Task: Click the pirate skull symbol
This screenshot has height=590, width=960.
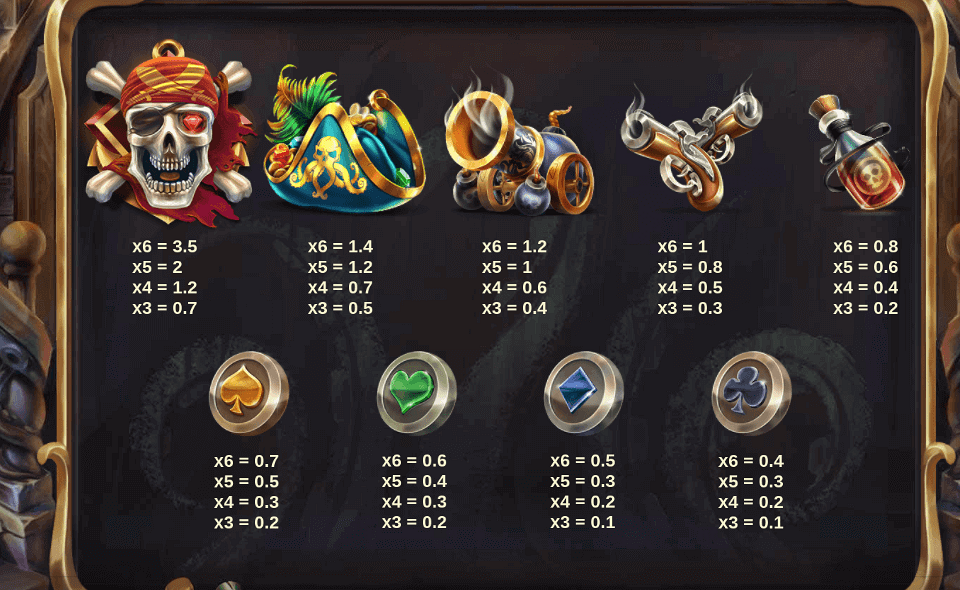Action: [169, 133]
